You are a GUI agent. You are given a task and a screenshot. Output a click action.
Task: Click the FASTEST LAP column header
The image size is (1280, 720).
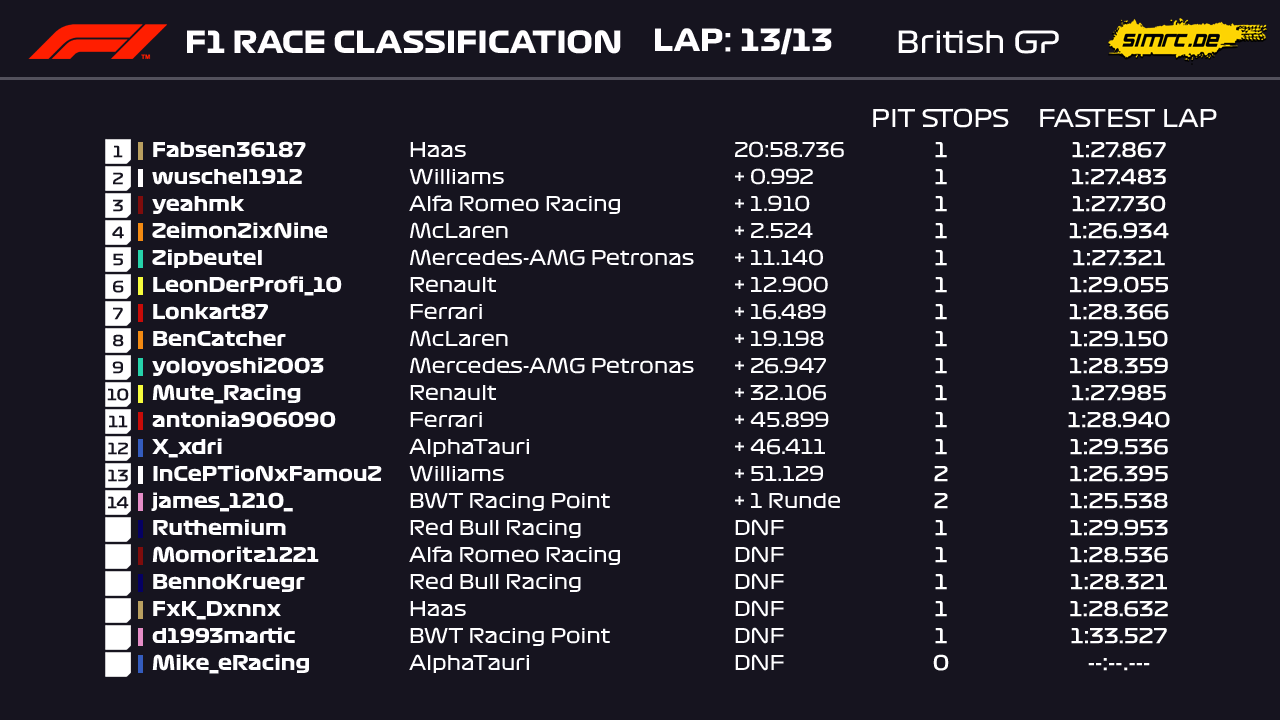pyautogui.click(x=1127, y=118)
